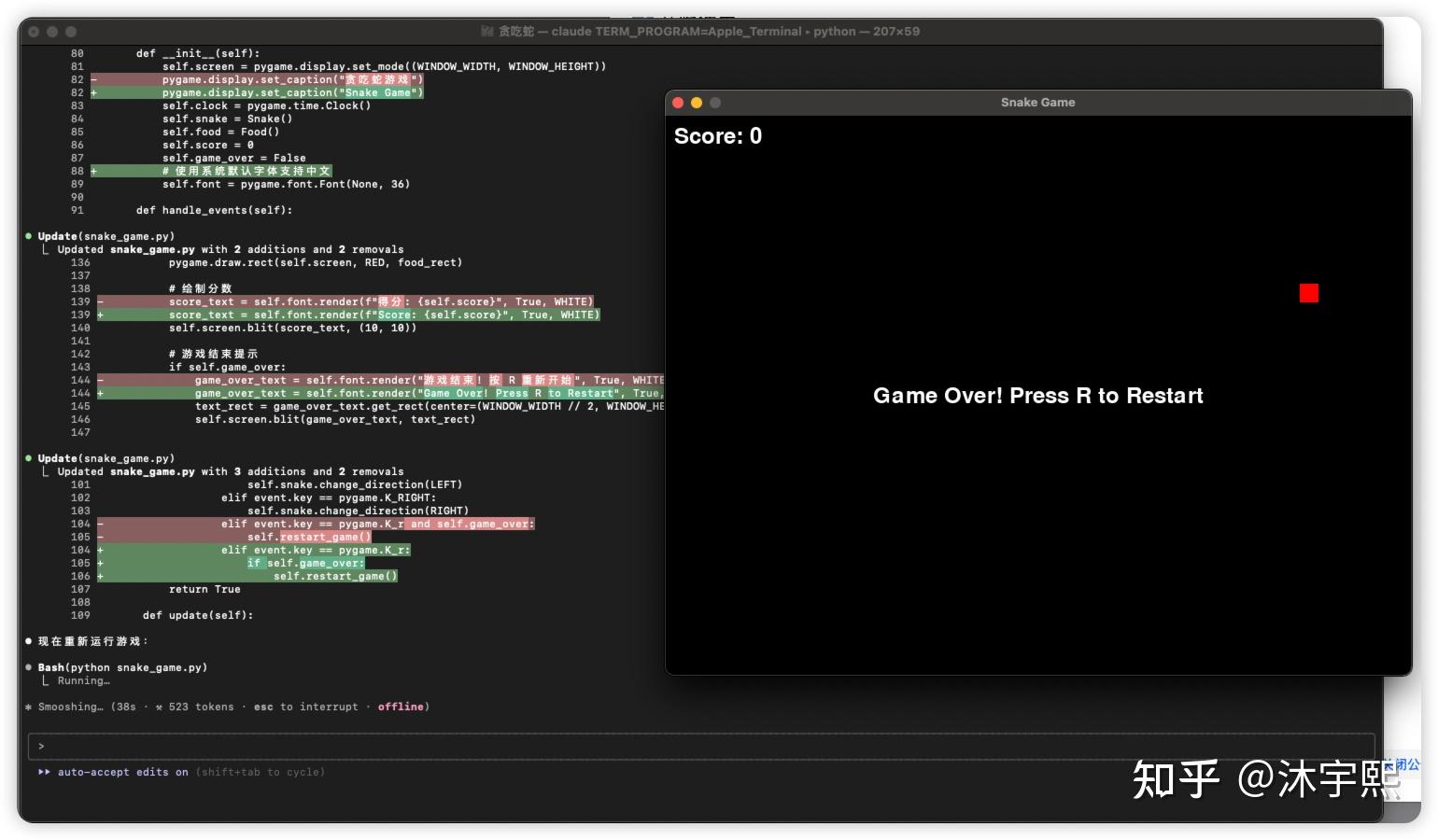Screen dimensions: 1438x840
Task: Click the "Snake Game" window title
Action: pos(1037,103)
